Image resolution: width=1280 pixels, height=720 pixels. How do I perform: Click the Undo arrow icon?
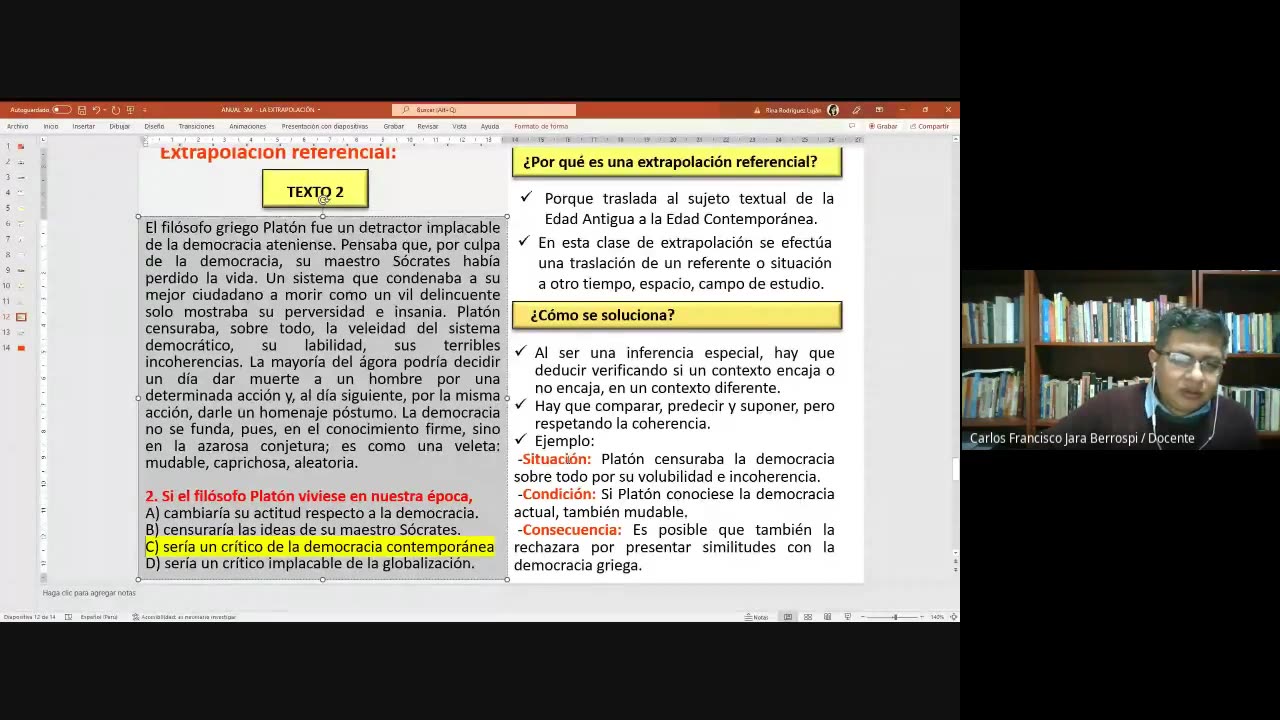pos(96,110)
